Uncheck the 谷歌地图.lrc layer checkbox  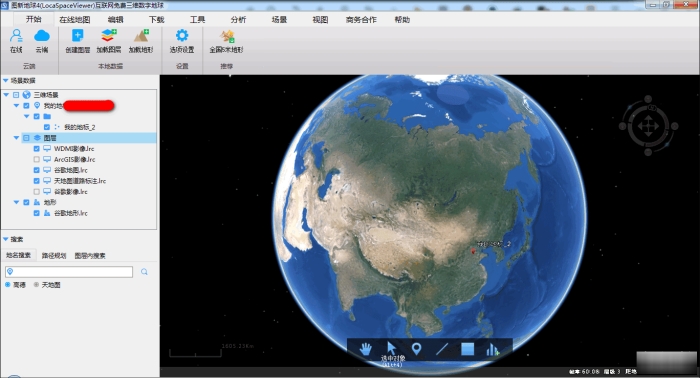pos(37,170)
